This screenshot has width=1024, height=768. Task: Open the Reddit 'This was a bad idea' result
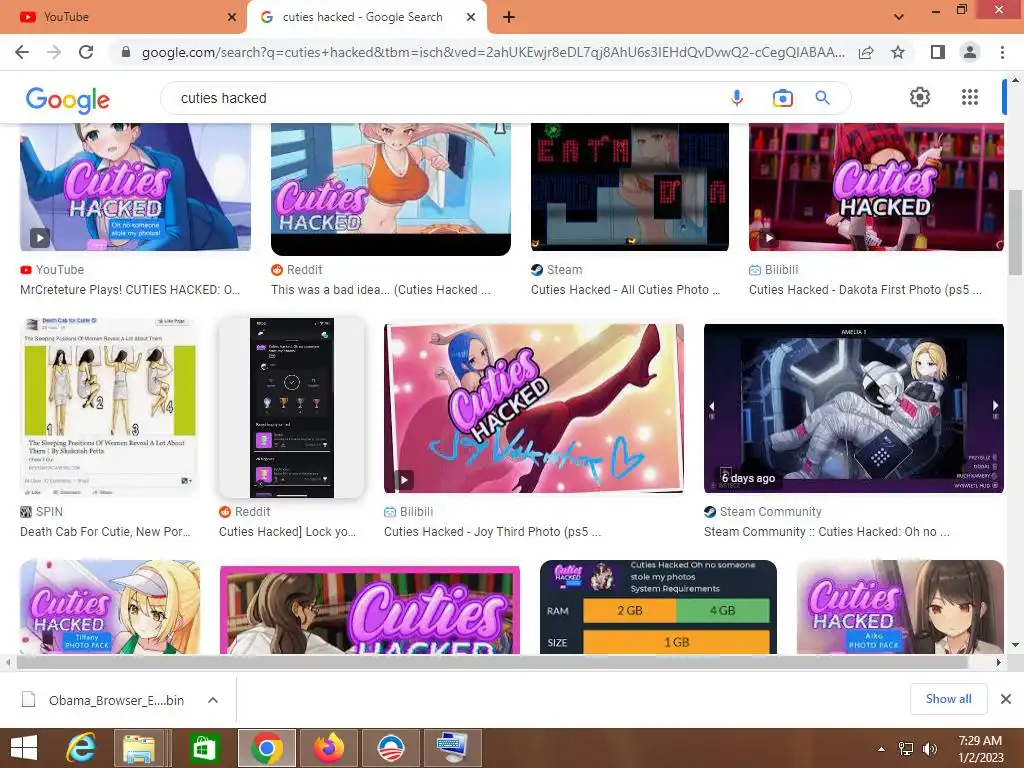tap(381, 289)
